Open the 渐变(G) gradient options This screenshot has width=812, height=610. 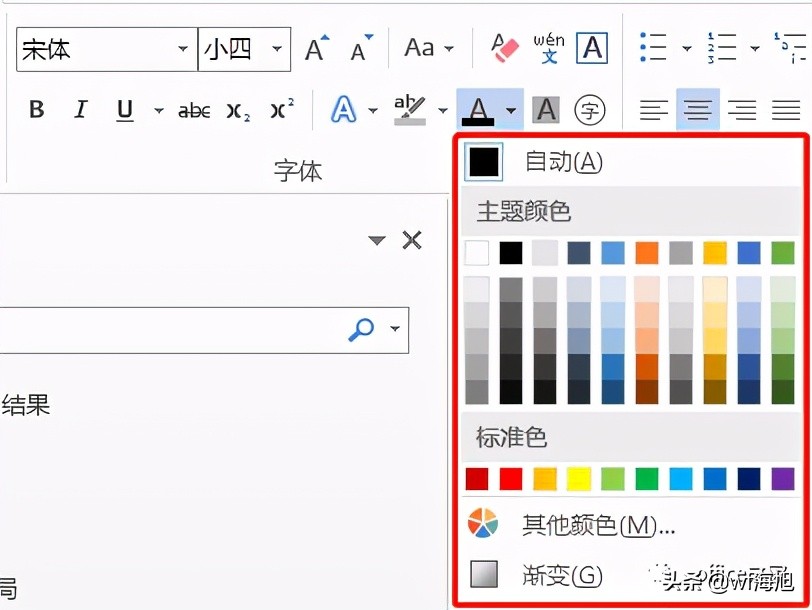tap(560, 575)
